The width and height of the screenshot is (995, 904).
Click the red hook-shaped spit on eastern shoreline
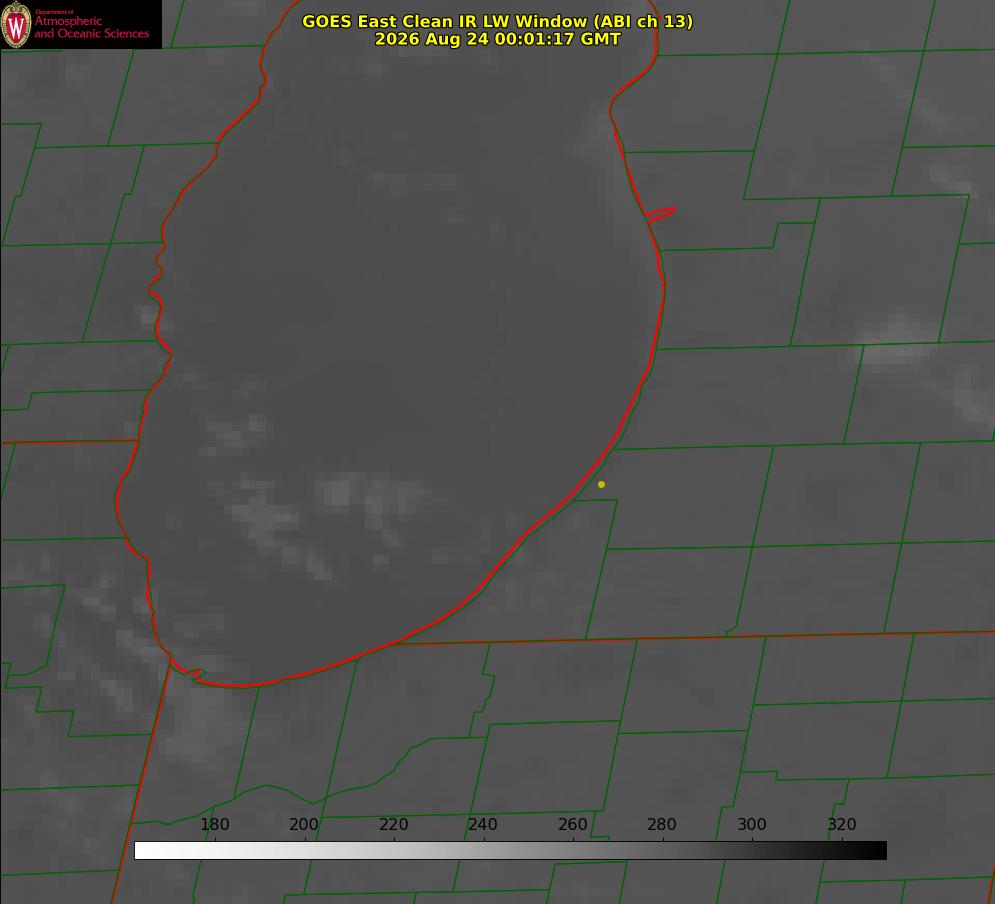[660, 214]
